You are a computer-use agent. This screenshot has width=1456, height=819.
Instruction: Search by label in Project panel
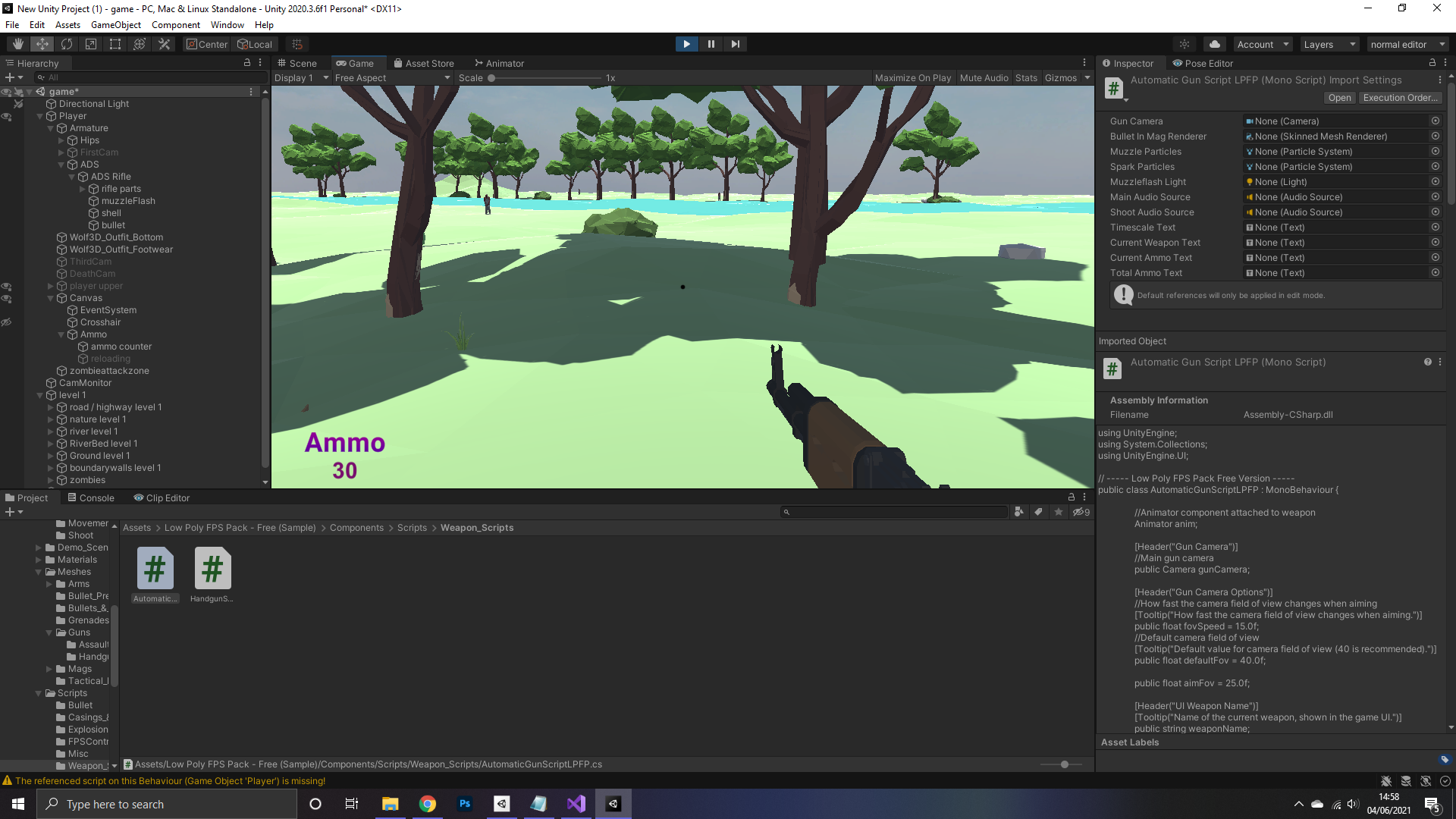click(1038, 512)
